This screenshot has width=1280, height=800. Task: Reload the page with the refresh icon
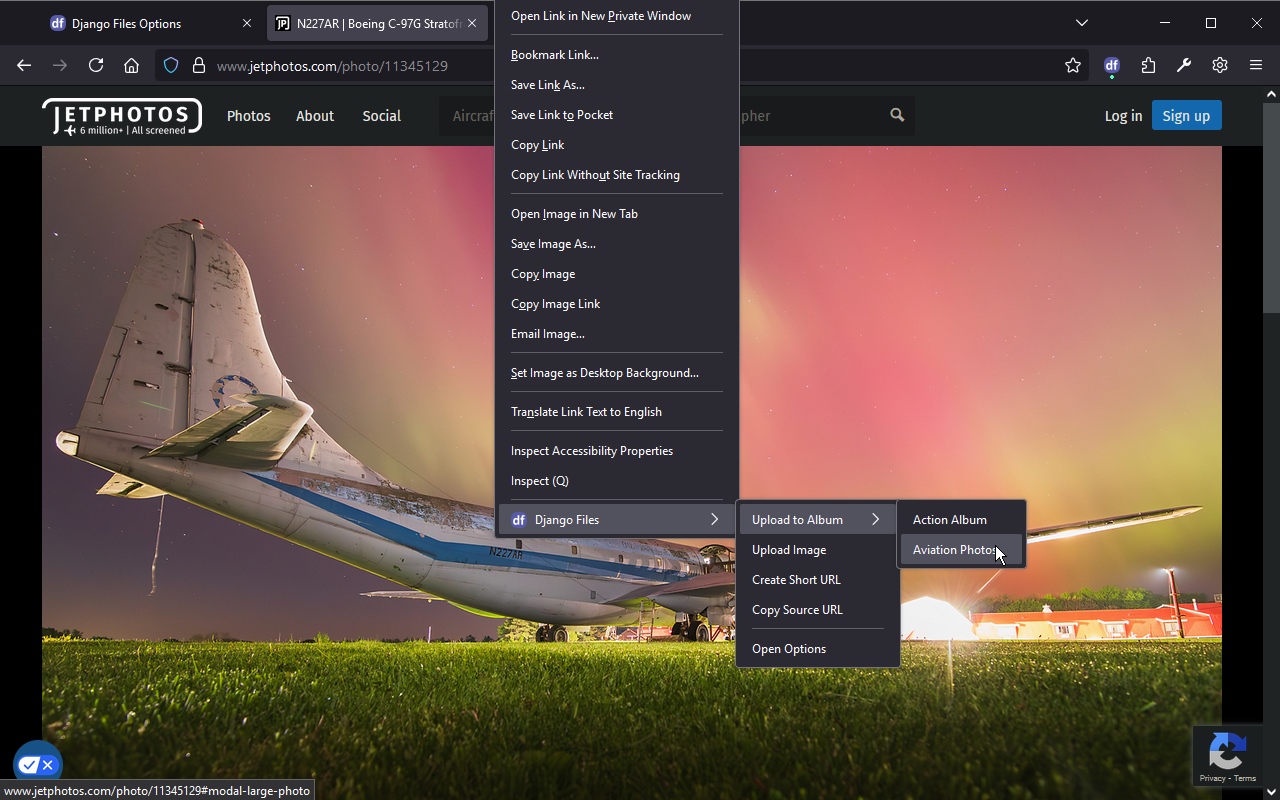coord(95,65)
